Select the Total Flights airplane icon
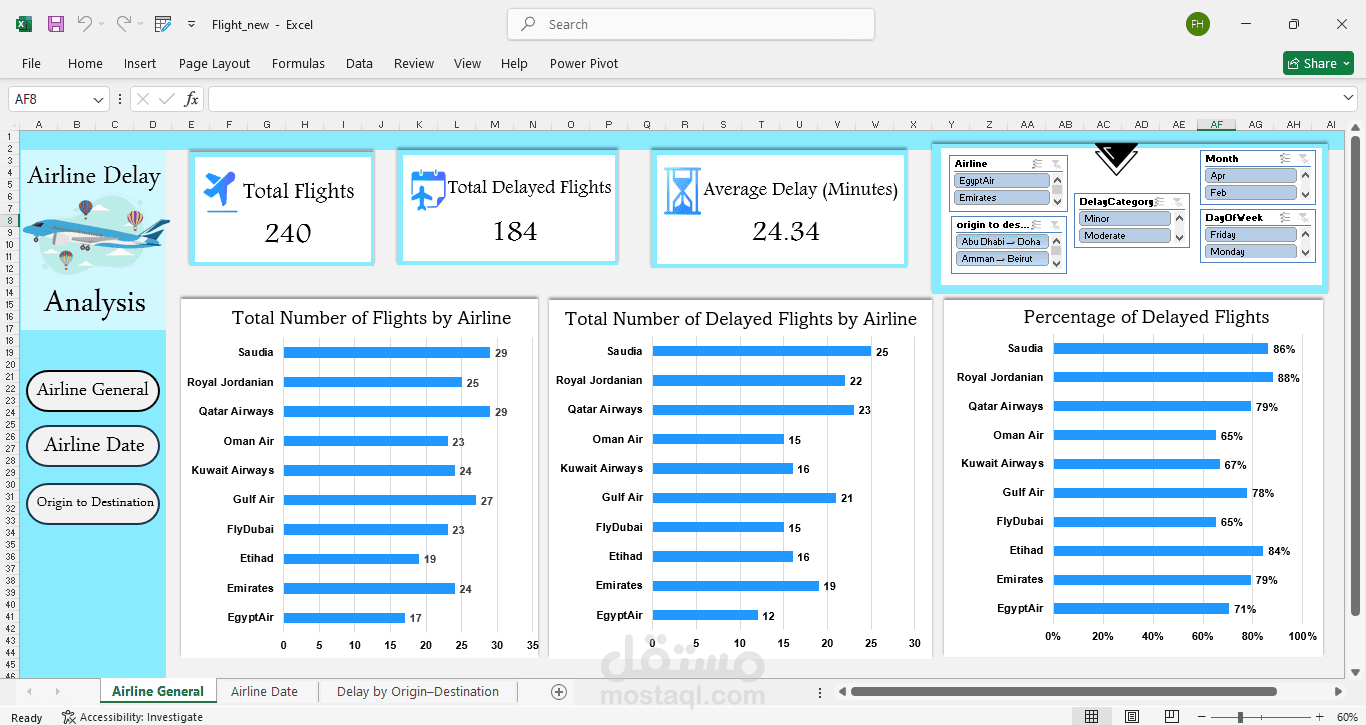 pyautogui.click(x=220, y=190)
